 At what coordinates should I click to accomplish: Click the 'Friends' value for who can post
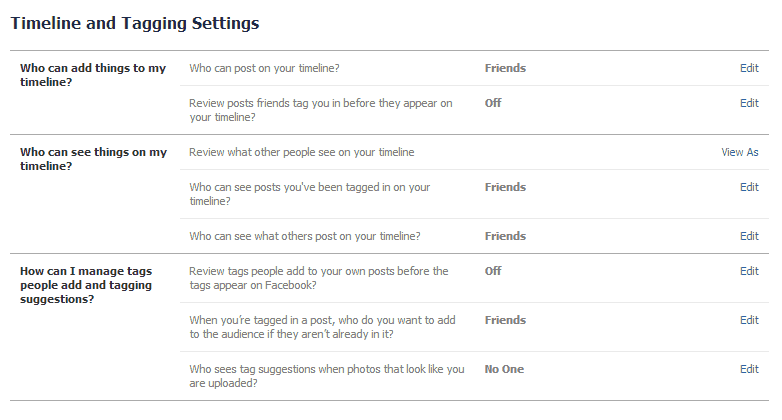click(x=505, y=68)
